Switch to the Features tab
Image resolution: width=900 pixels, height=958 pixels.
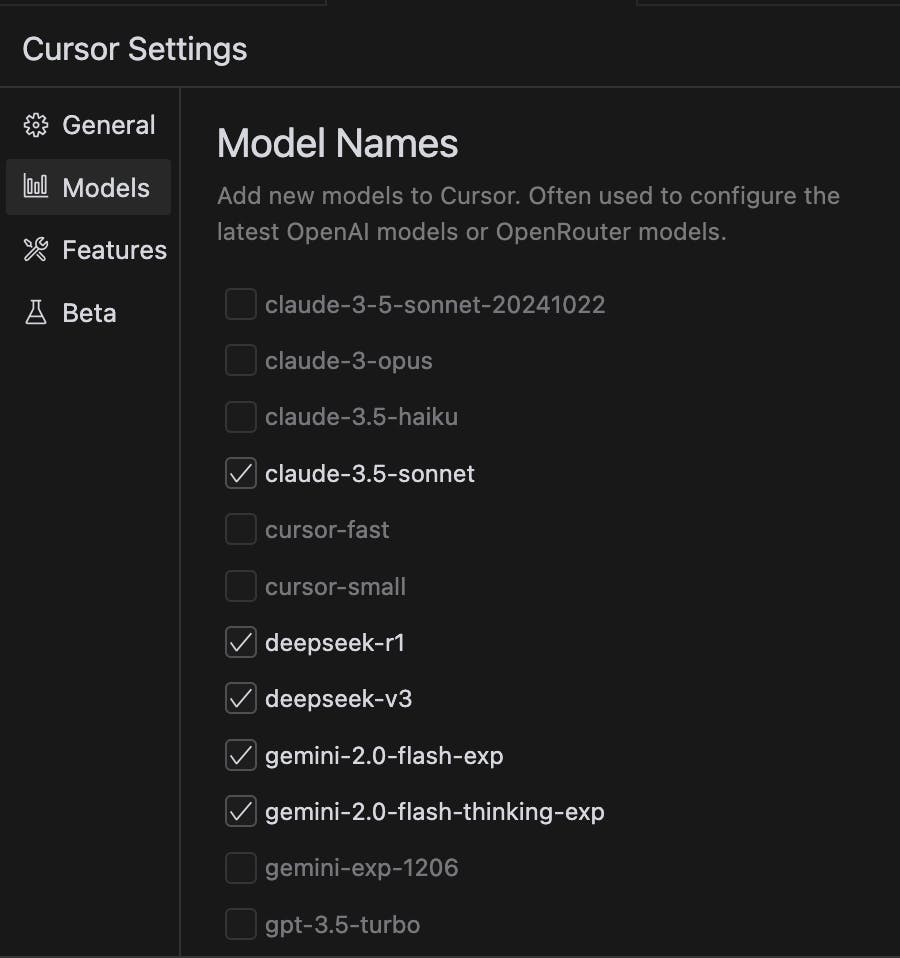[x=114, y=250]
